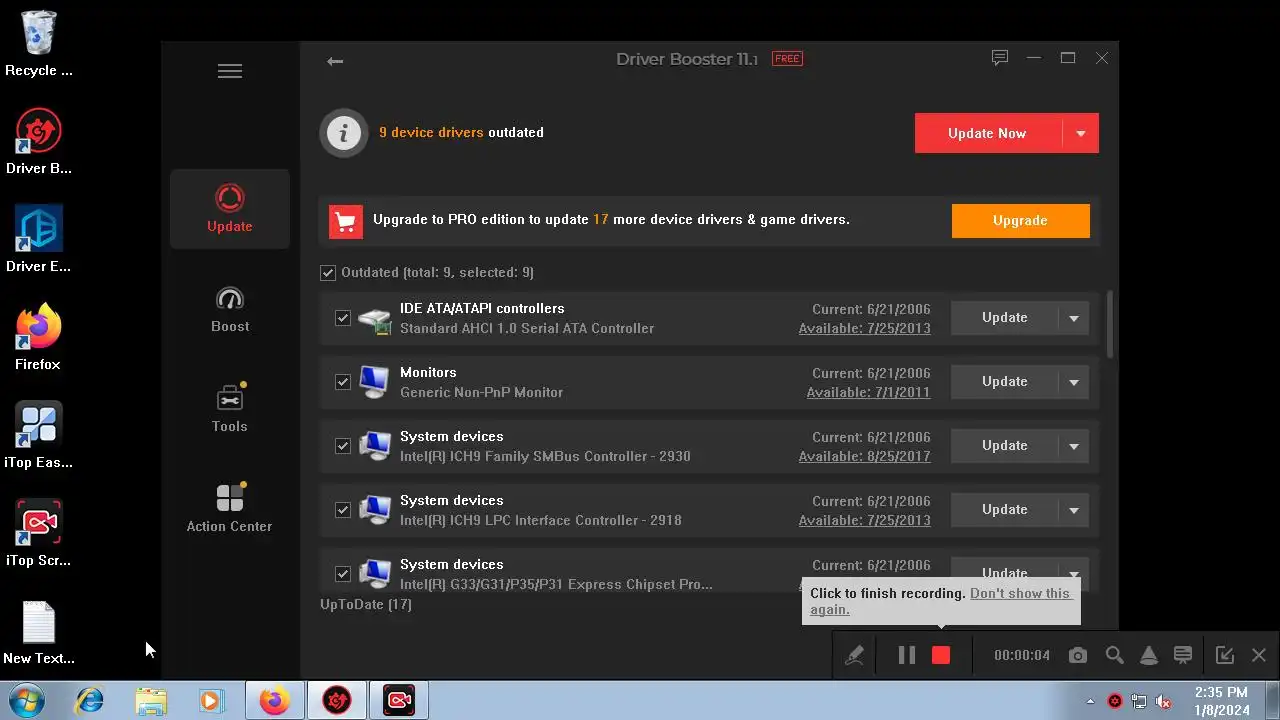Click the recorder spotlight cone icon
1280x720 pixels.
click(x=1149, y=655)
